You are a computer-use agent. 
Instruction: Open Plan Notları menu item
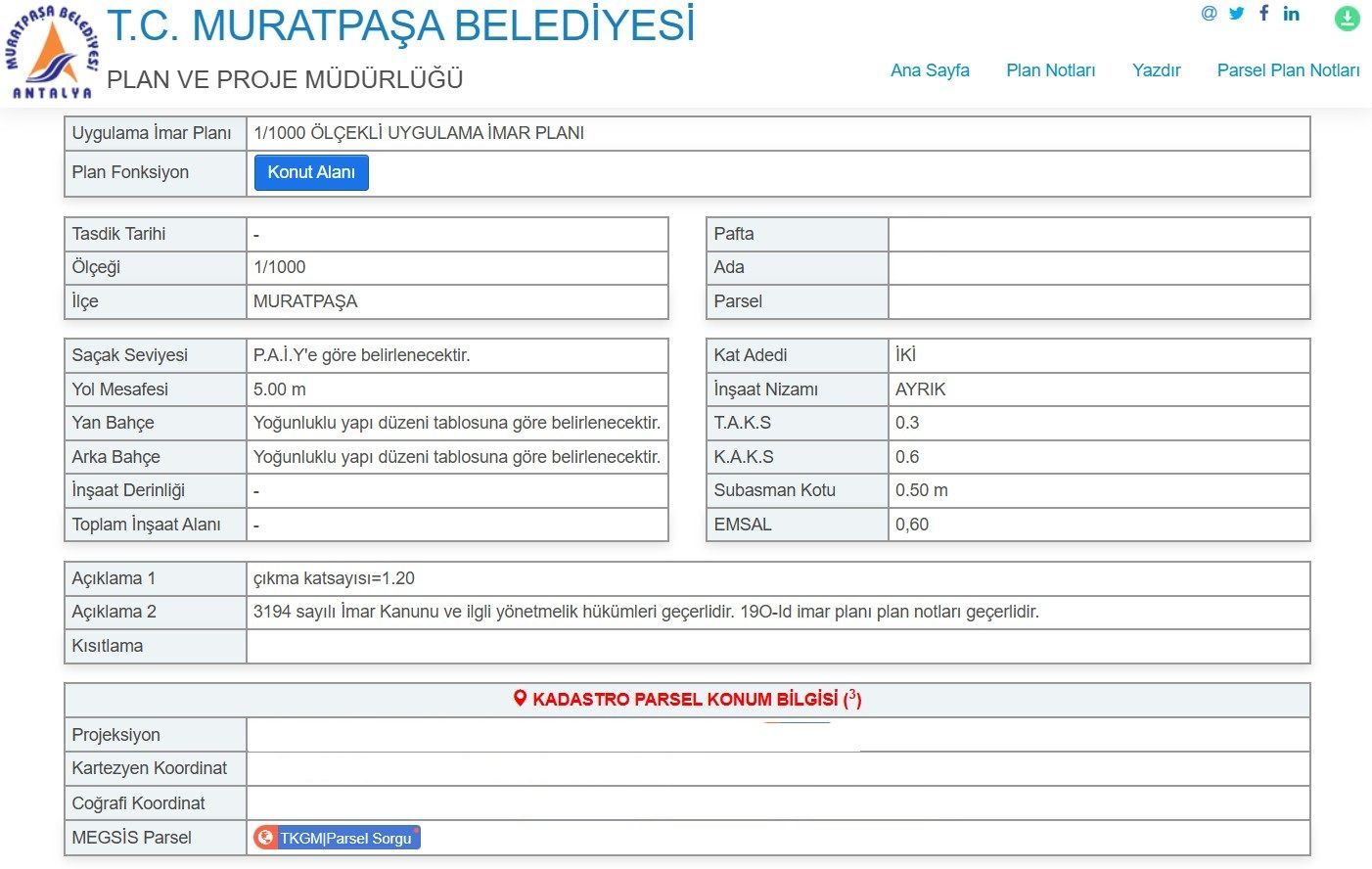tap(1050, 70)
